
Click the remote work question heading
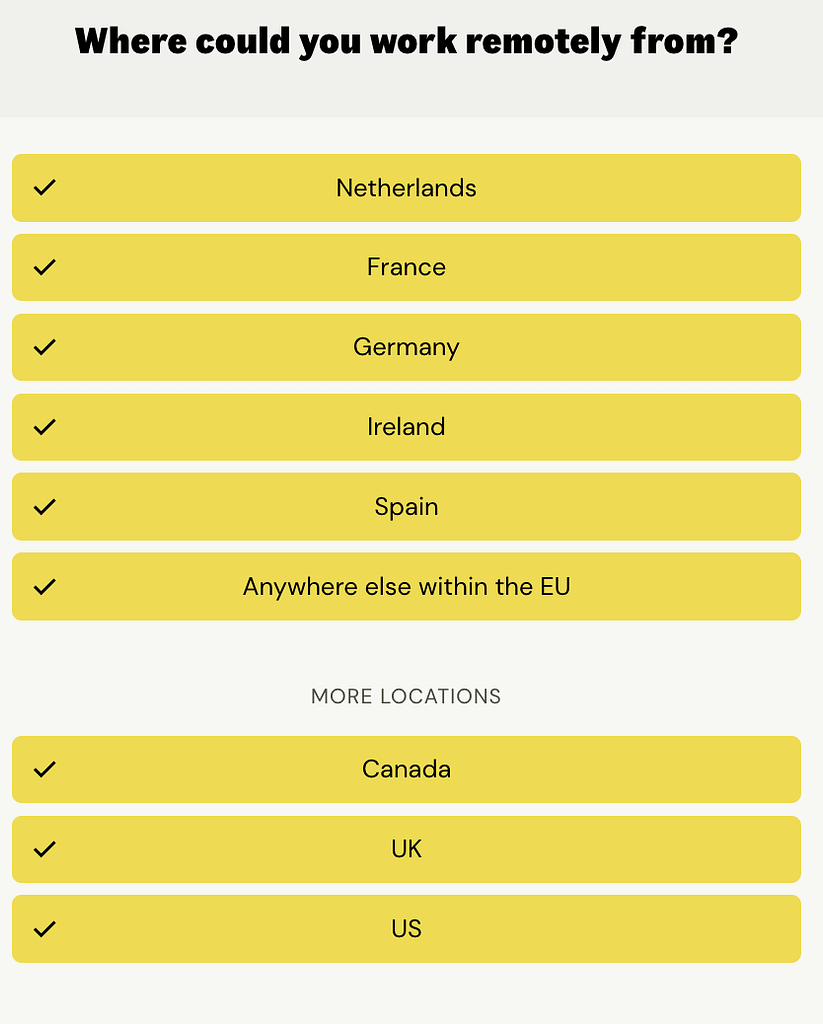coord(406,42)
